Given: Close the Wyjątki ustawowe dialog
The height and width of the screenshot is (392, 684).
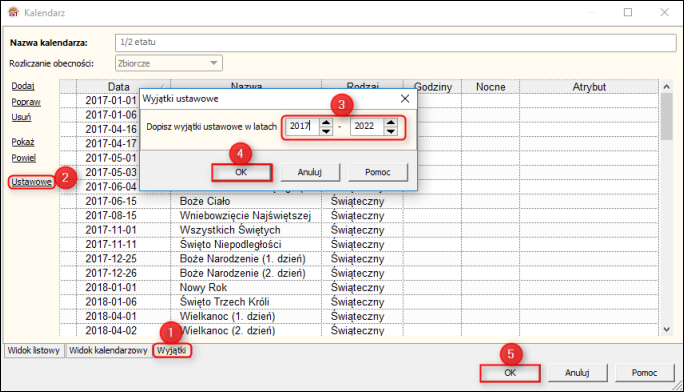Looking at the screenshot, I should pos(405,99).
